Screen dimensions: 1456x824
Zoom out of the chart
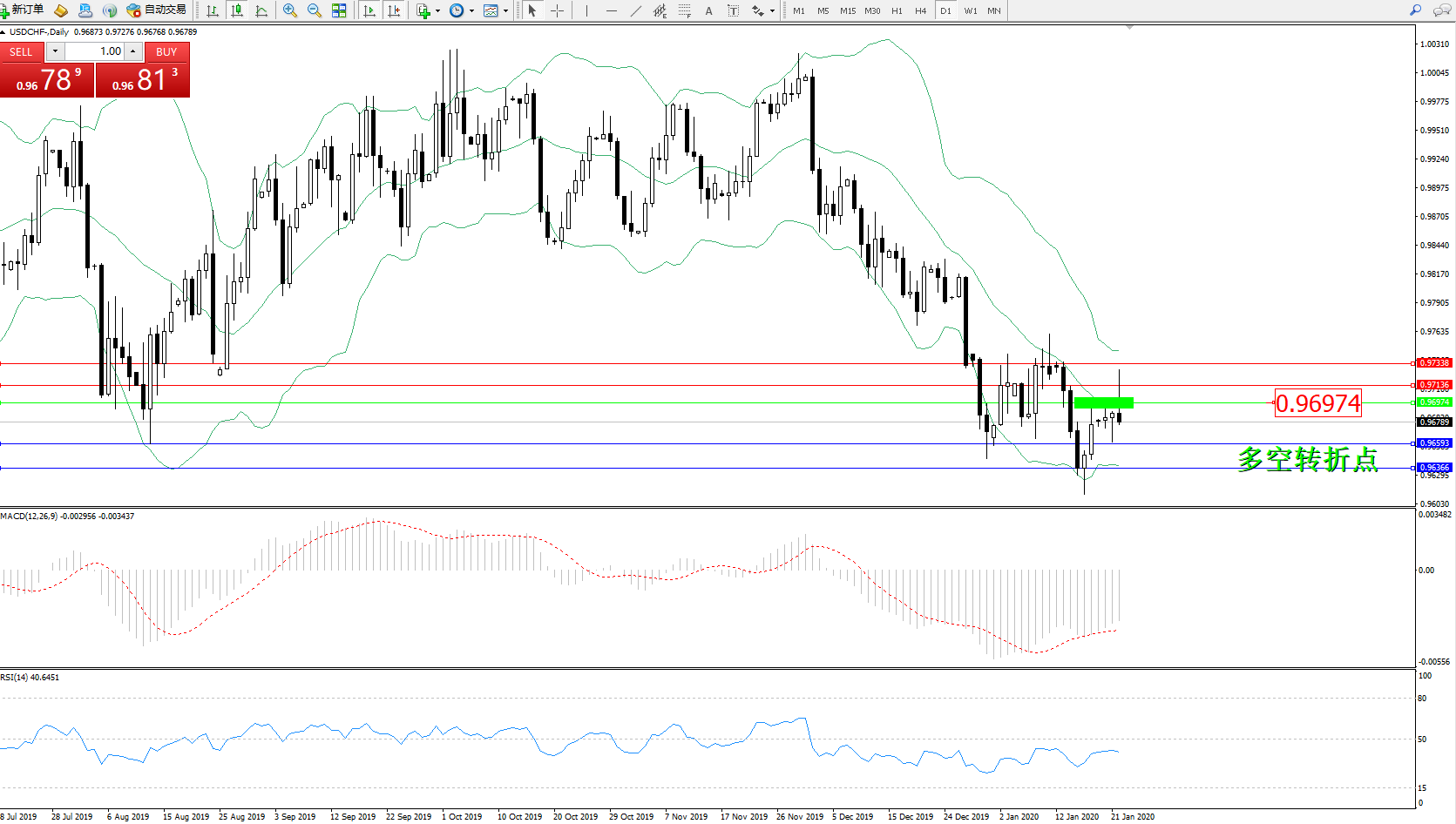(315, 10)
